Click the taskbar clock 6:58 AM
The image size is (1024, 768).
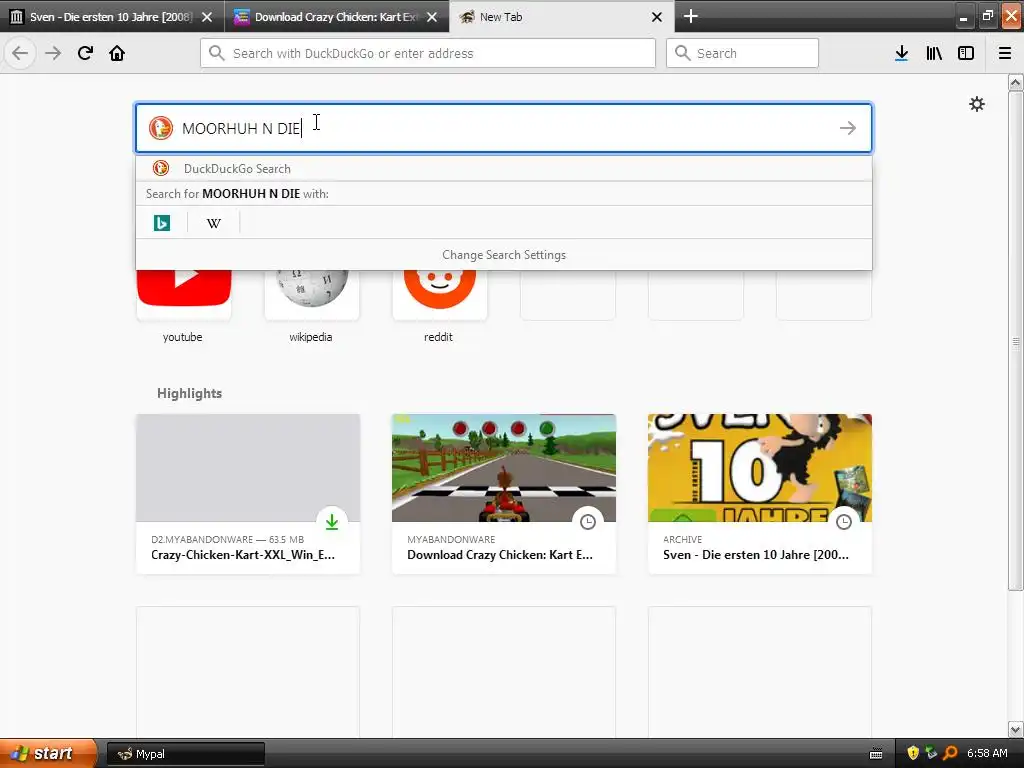[x=987, y=754]
